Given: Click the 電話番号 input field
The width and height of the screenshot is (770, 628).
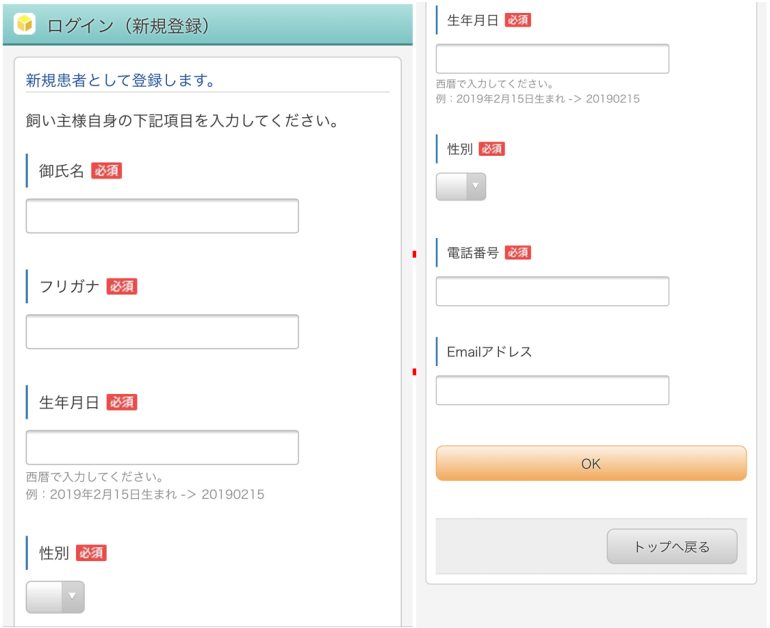Looking at the screenshot, I should tap(552, 291).
